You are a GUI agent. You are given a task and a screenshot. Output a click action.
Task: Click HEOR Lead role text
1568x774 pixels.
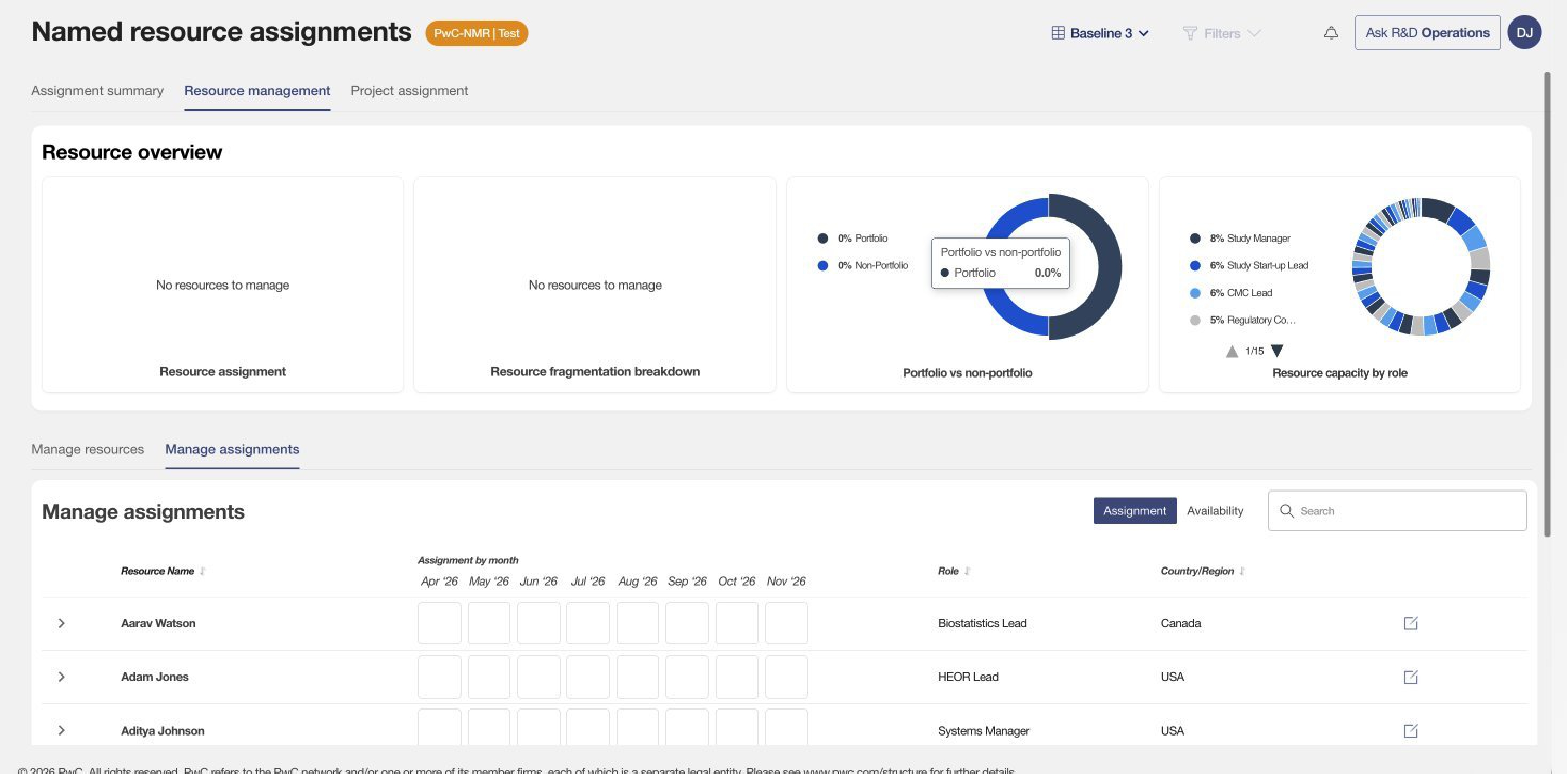(968, 677)
